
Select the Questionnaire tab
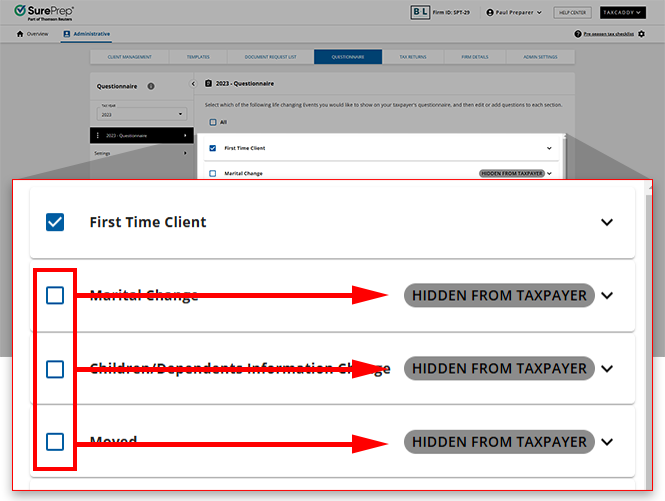(348, 57)
